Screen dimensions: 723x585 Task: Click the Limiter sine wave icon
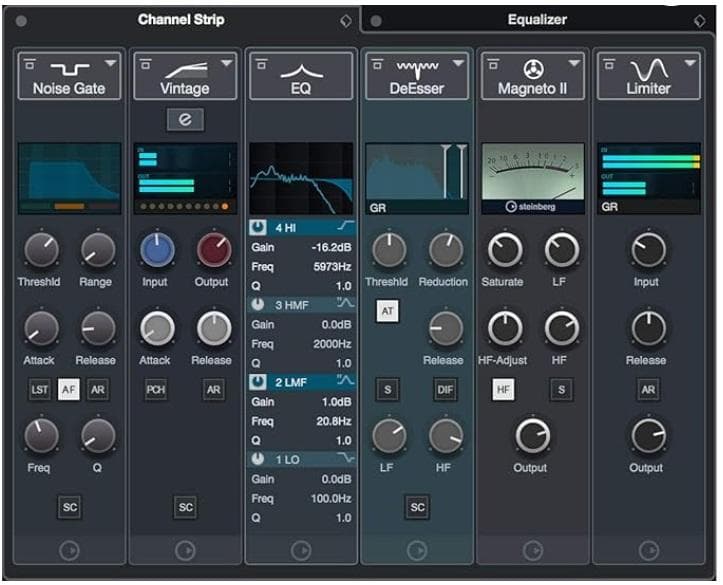(649, 70)
